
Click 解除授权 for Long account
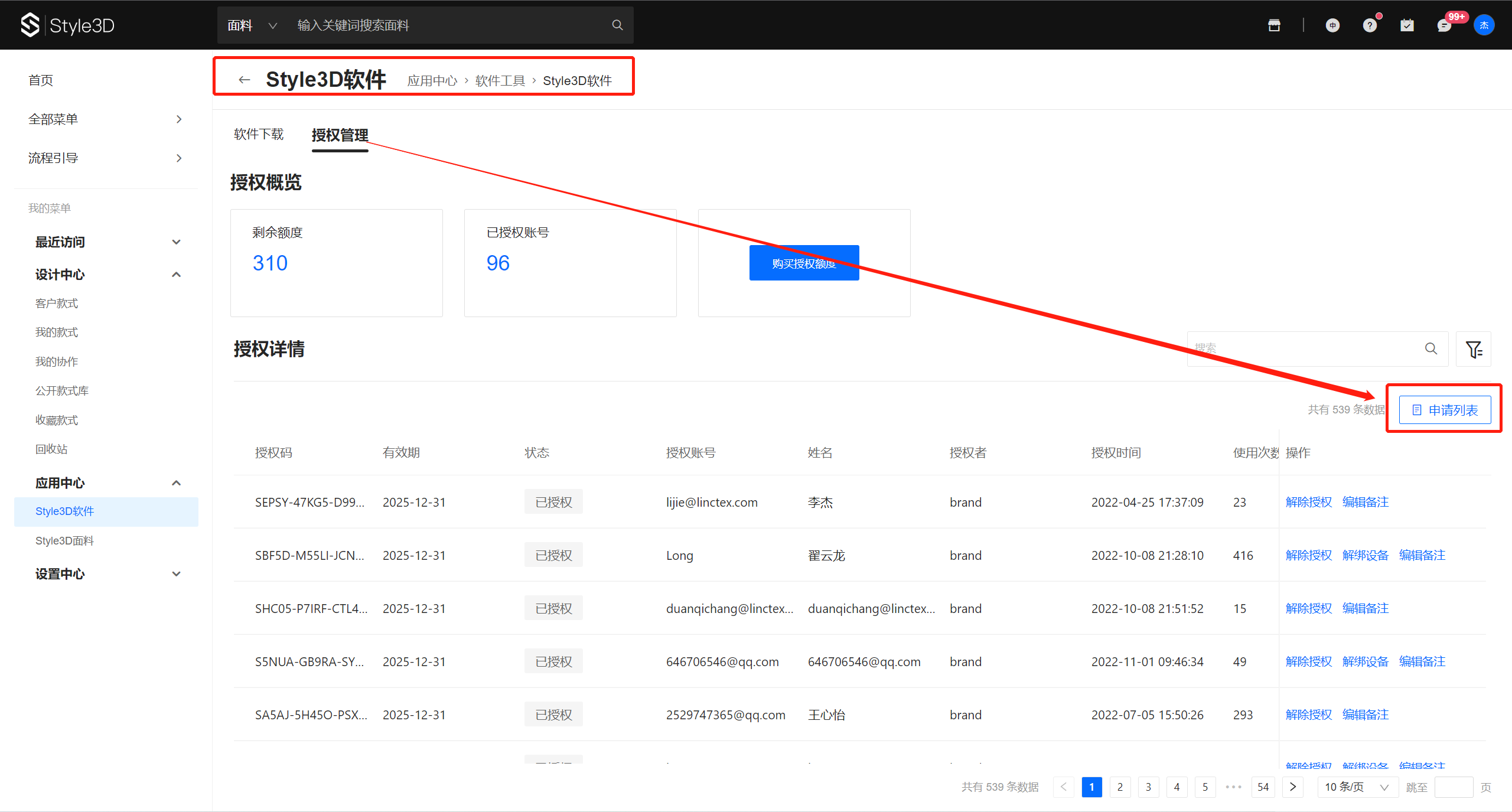pyautogui.click(x=1309, y=555)
